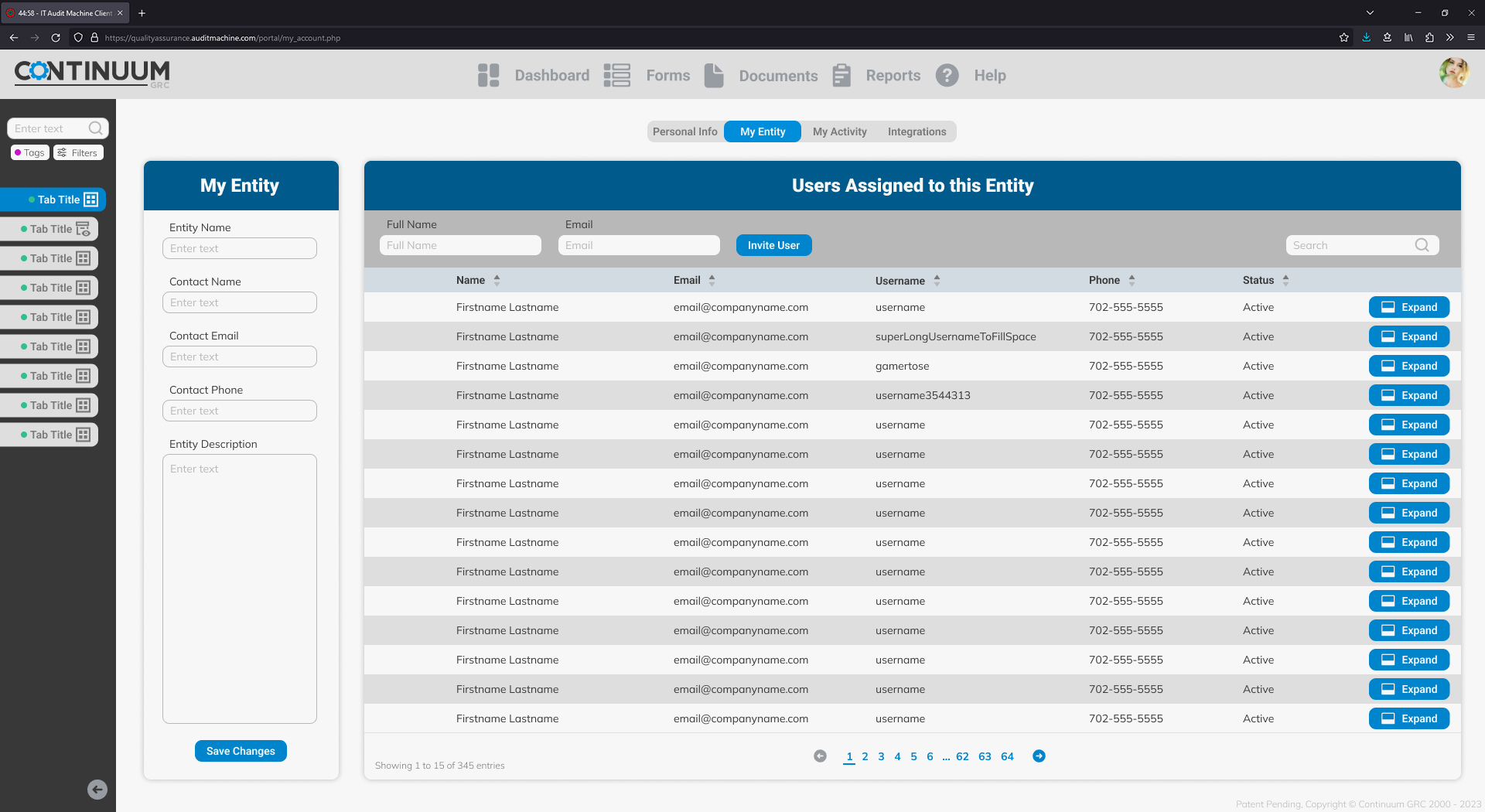Go to next page of entries arrow
Viewport: 1485px width, 812px height.
pos(1039,756)
